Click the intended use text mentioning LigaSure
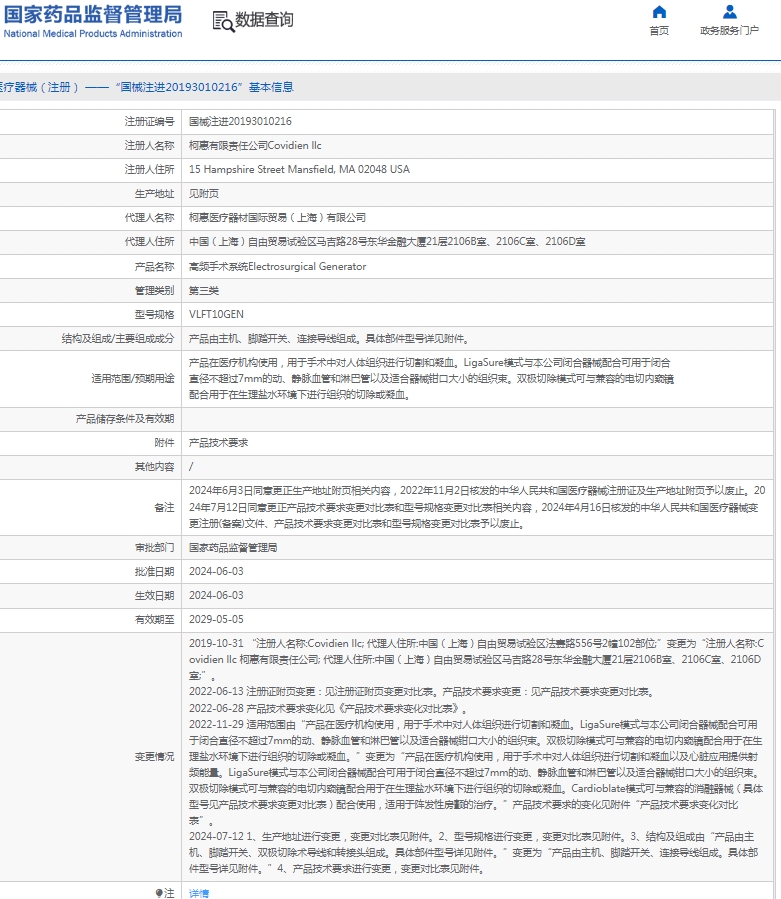Screen dimensions: 781x899 pyautogui.click(x=431, y=378)
